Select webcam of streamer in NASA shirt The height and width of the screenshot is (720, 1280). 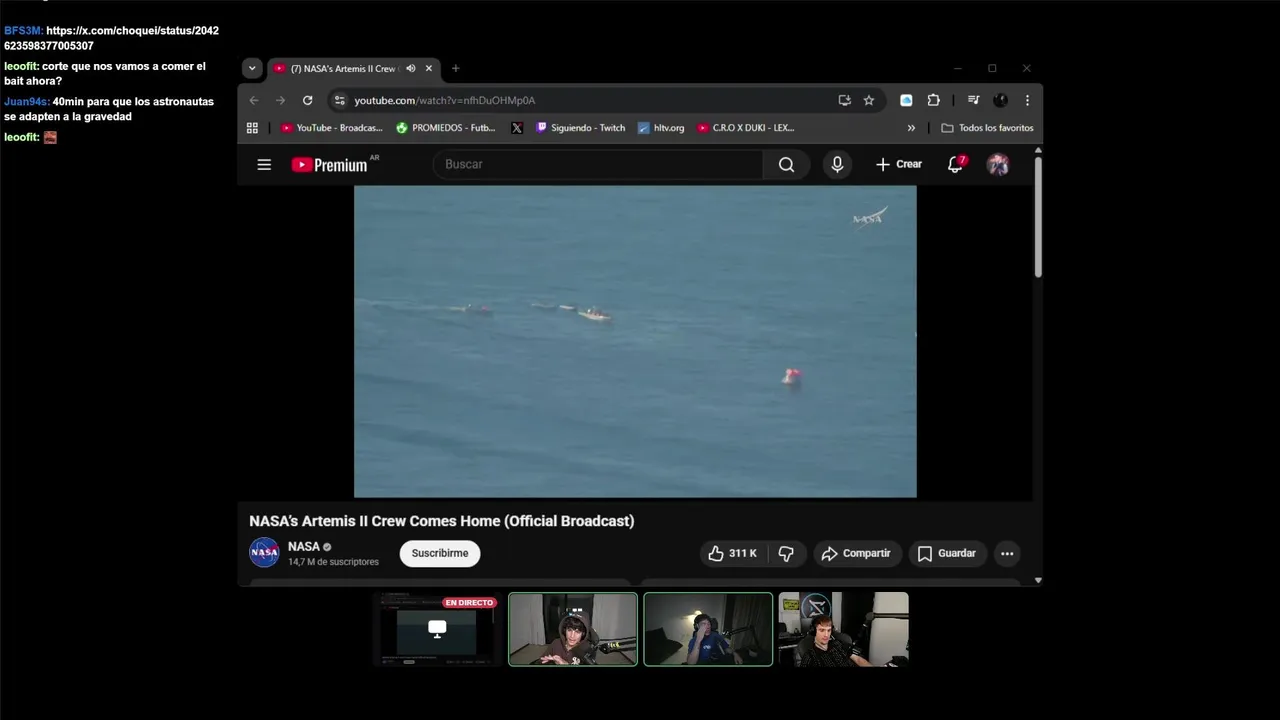(x=708, y=629)
